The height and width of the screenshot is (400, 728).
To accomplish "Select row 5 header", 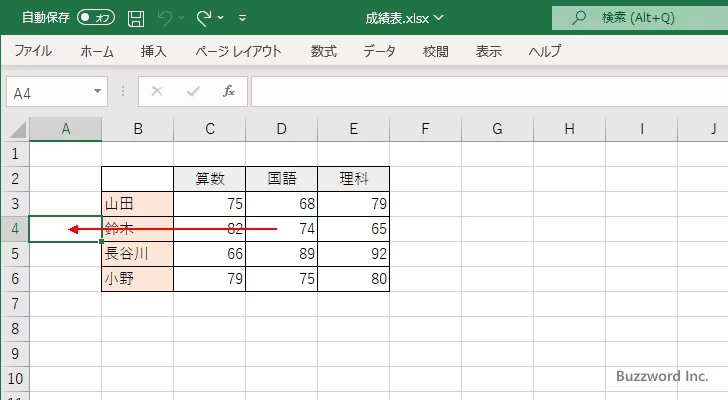I will click(x=15, y=254).
